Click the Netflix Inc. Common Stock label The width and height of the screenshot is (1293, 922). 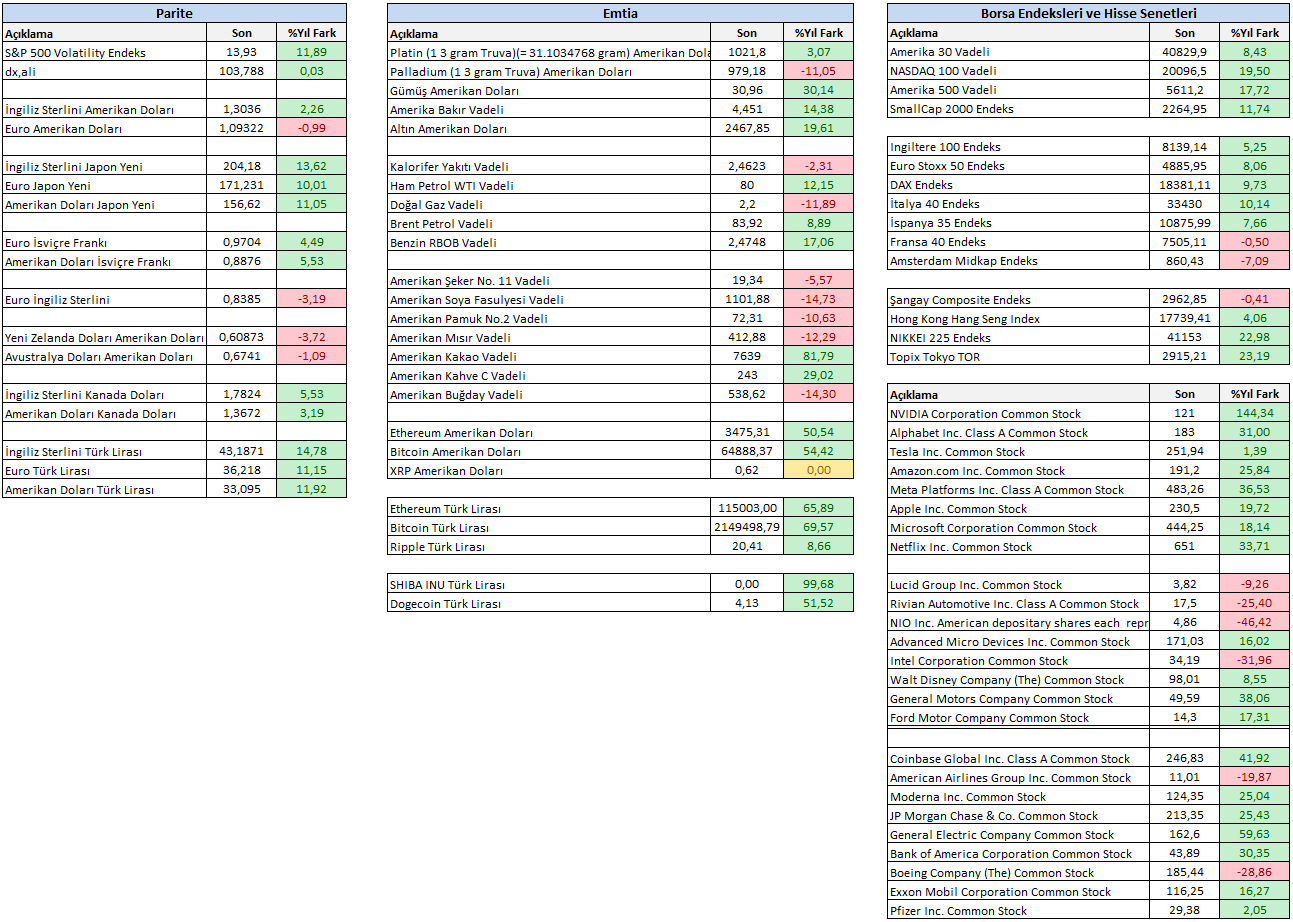(x=1018, y=546)
